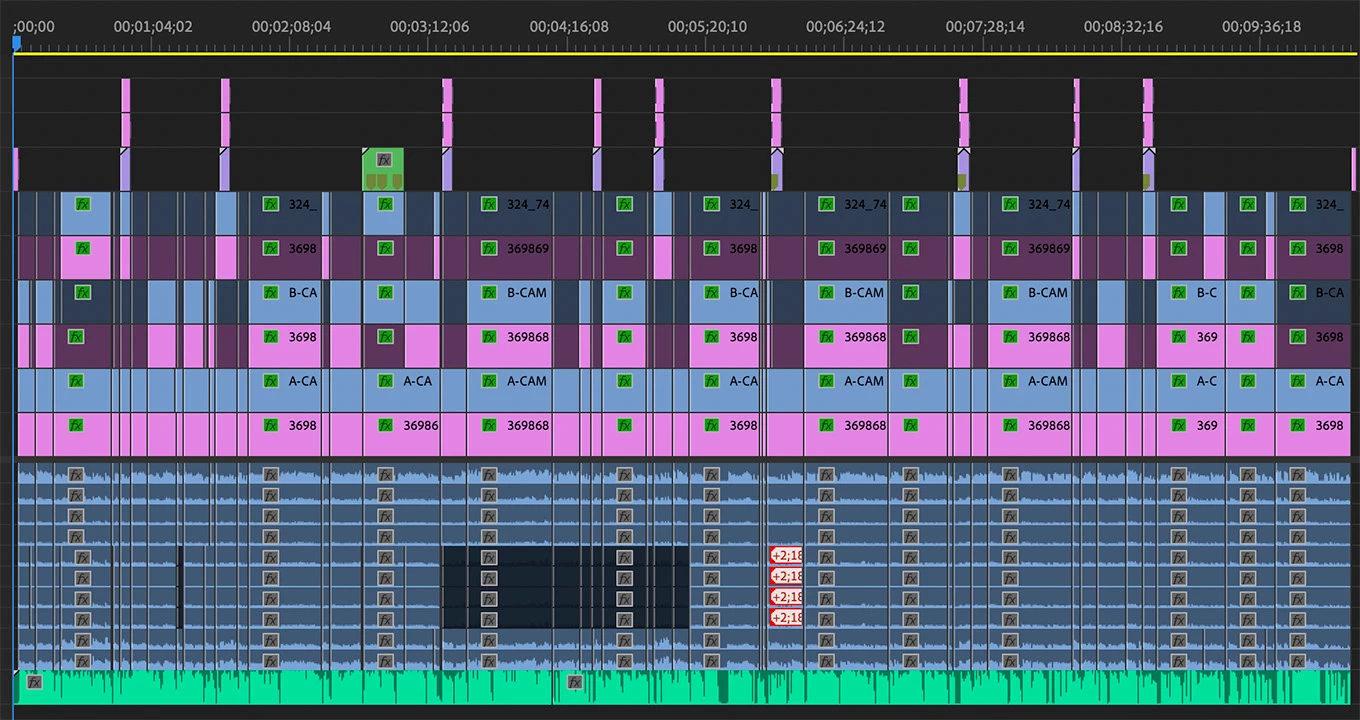Viewport: 1360px width, 720px height.
Task: Select the green graphics clip on upper video track
Action: 383,169
